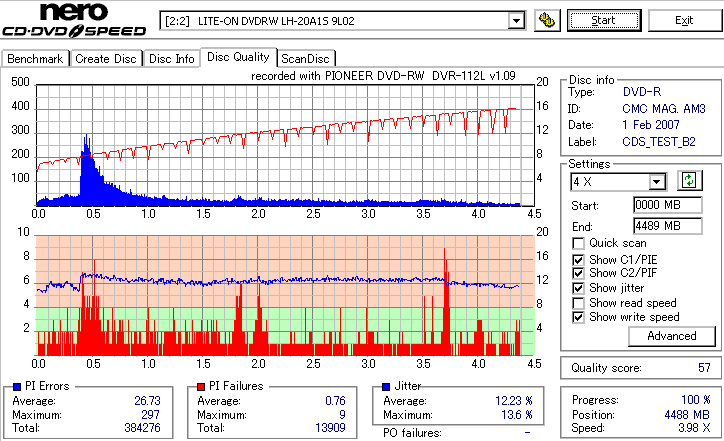
Task: Click the red PI Failures legend square
Action: tap(201, 387)
